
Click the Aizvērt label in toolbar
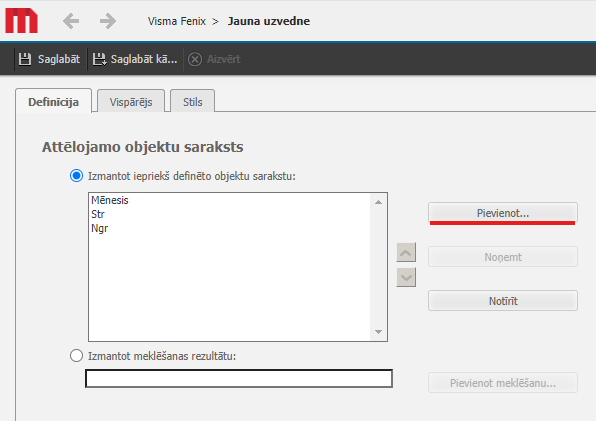[224, 59]
